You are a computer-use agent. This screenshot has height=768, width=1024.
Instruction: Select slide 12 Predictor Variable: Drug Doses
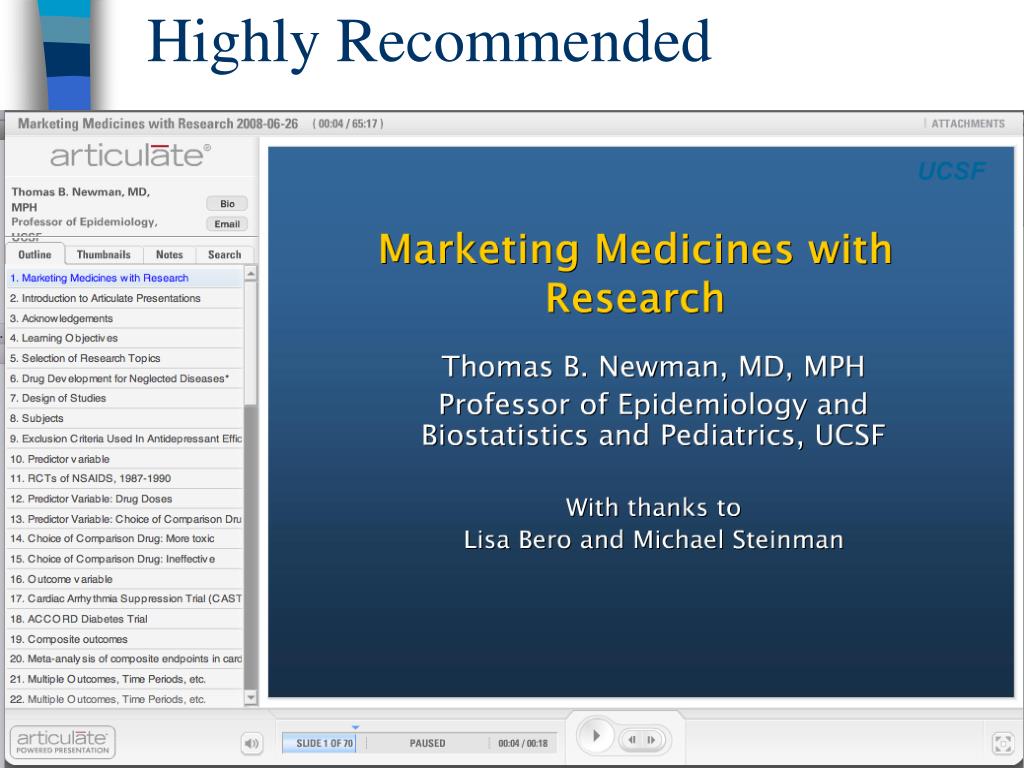point(125,499)
